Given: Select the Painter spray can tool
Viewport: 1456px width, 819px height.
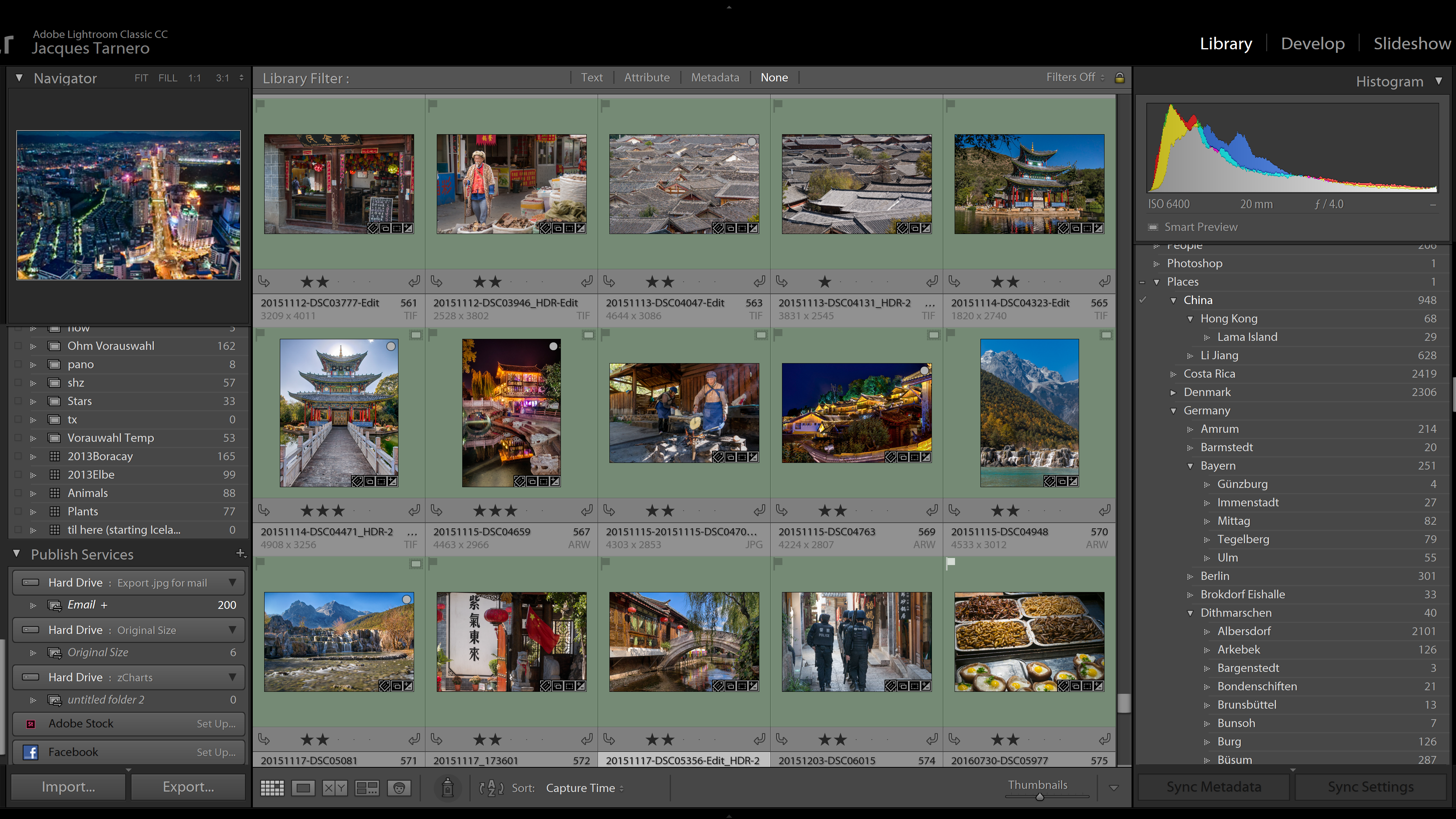Looking at the screenshot, I should (x=447, y=787).
